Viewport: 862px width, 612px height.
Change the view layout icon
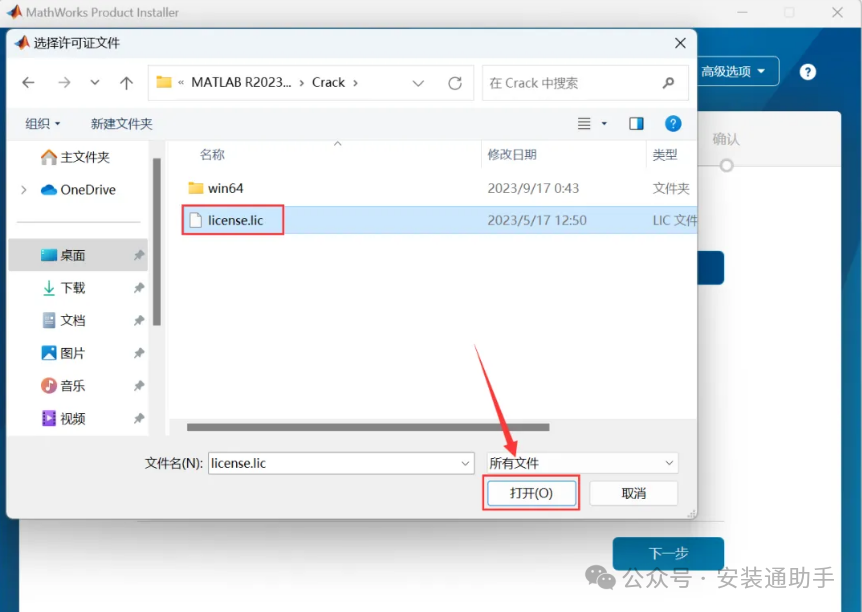click(x=584, y=124)
